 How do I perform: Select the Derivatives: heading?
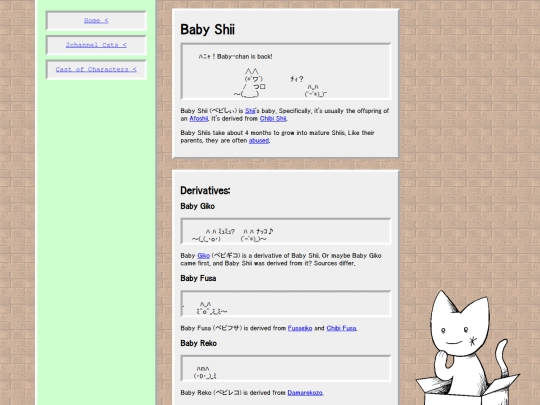pos(205,190)
